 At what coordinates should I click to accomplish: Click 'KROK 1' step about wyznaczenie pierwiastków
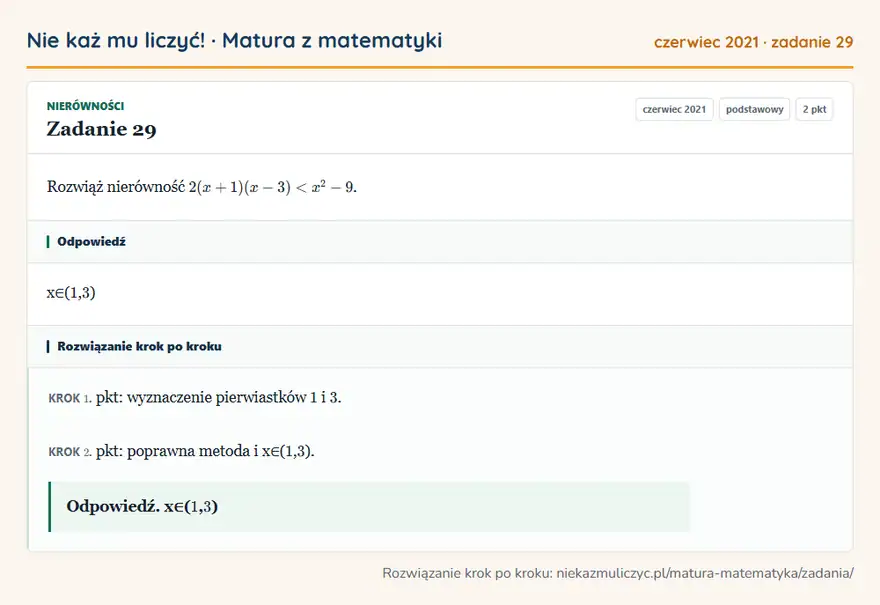click(195, 398)
